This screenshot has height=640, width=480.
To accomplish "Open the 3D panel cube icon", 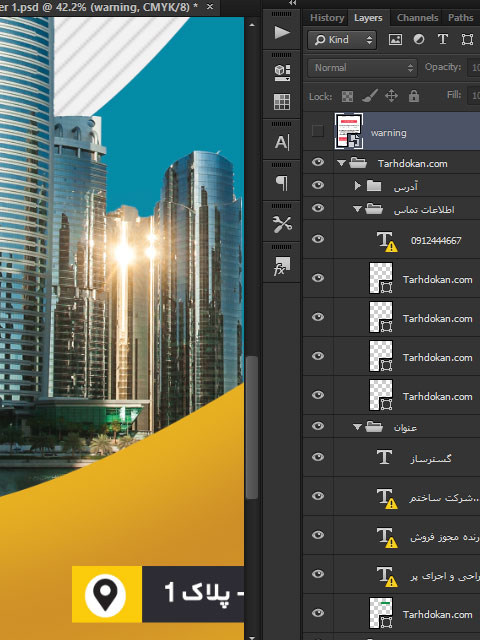I will (282, 73).
